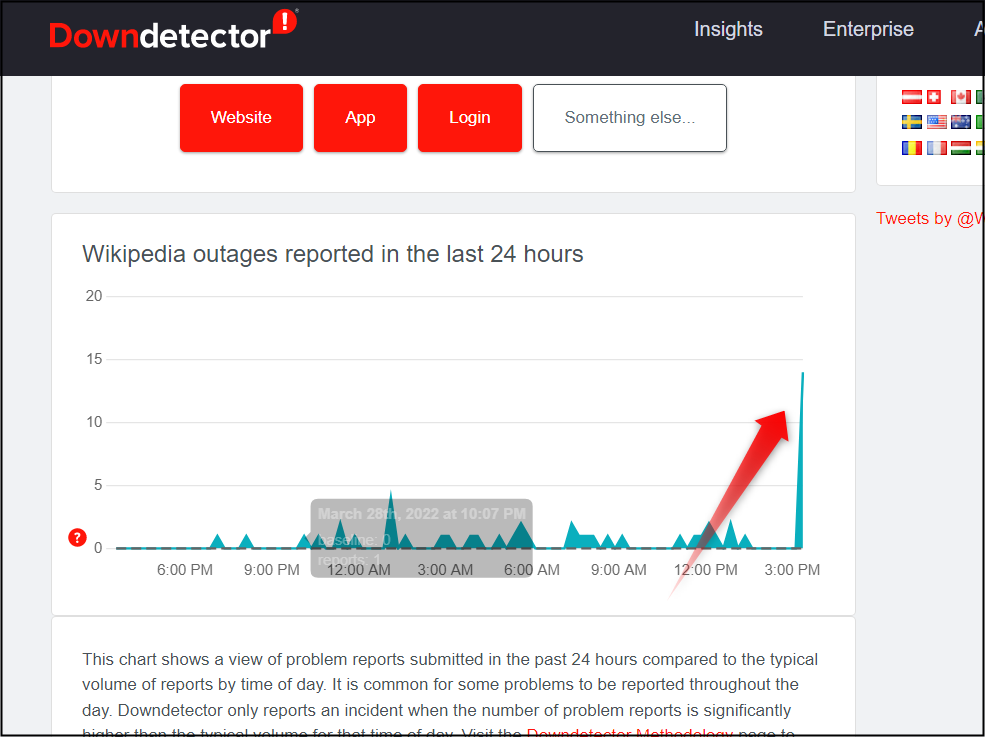
Task: Report an App problem
Action: tap(360, 117)
